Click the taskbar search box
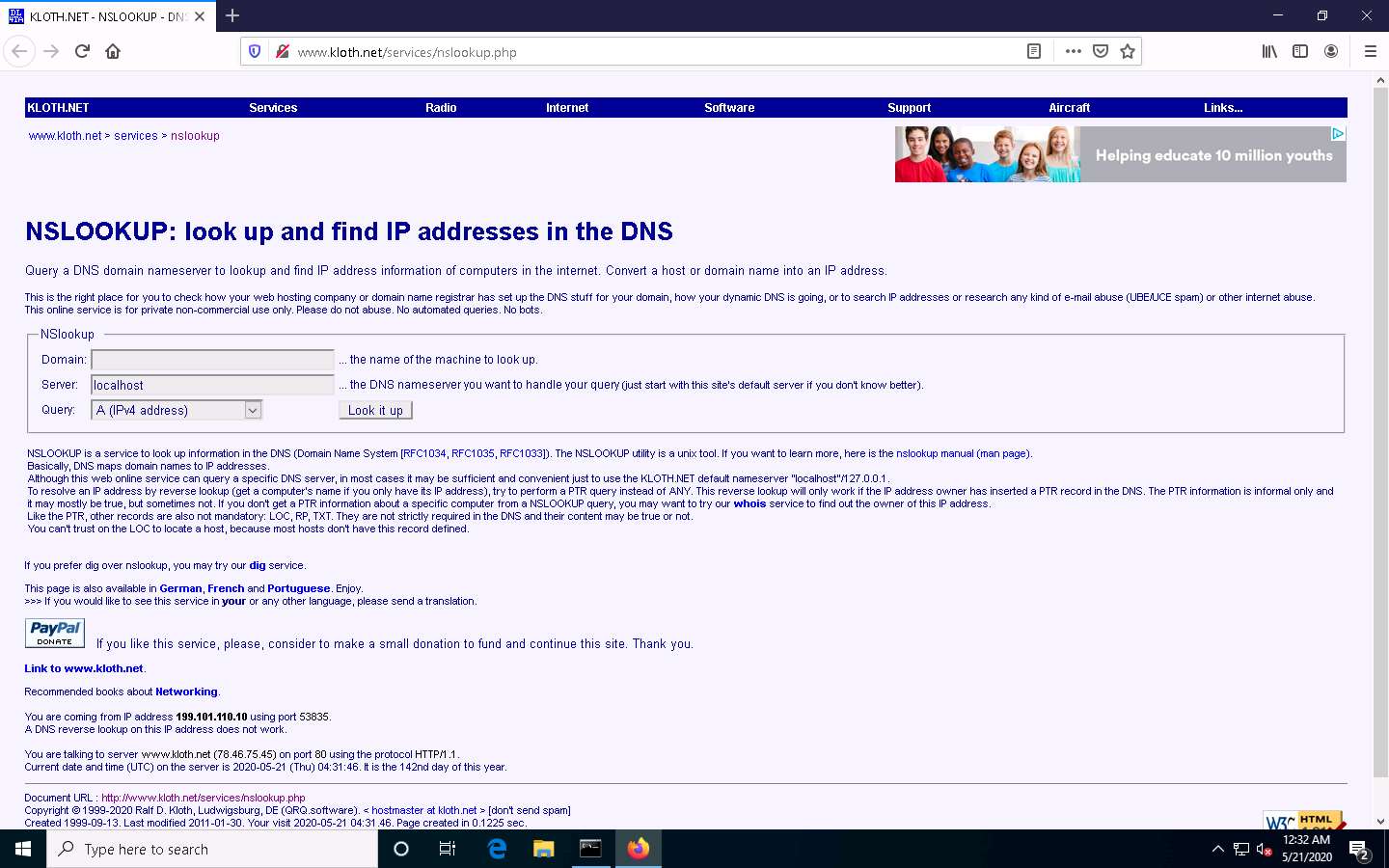 coord(212,849)
